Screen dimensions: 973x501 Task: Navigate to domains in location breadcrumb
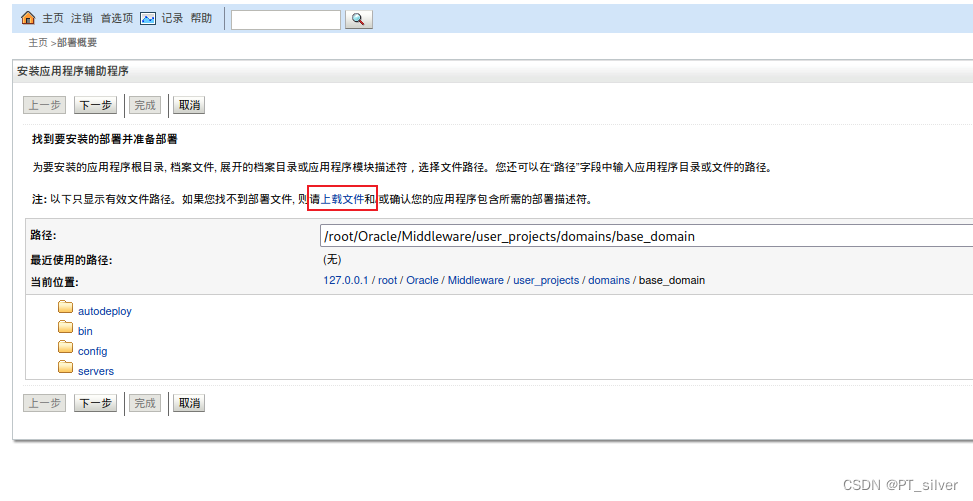[x=609, y=280]
